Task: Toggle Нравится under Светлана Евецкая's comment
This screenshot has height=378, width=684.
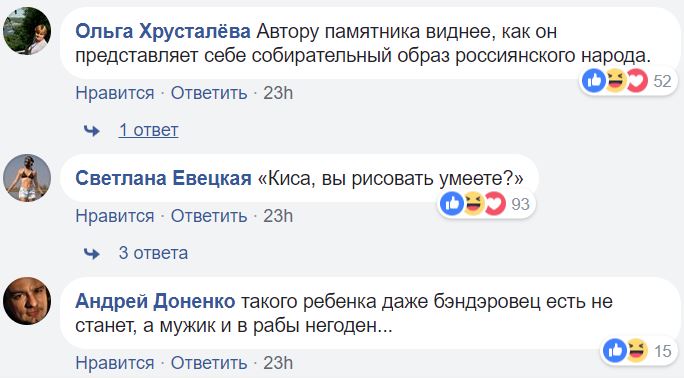Action: point(115,216)
